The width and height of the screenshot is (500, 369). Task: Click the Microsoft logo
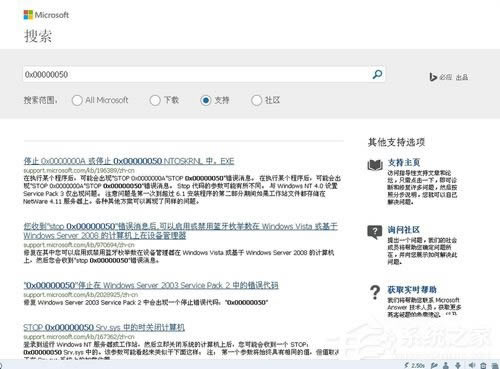pyautogui.click(x=46, y=15)
